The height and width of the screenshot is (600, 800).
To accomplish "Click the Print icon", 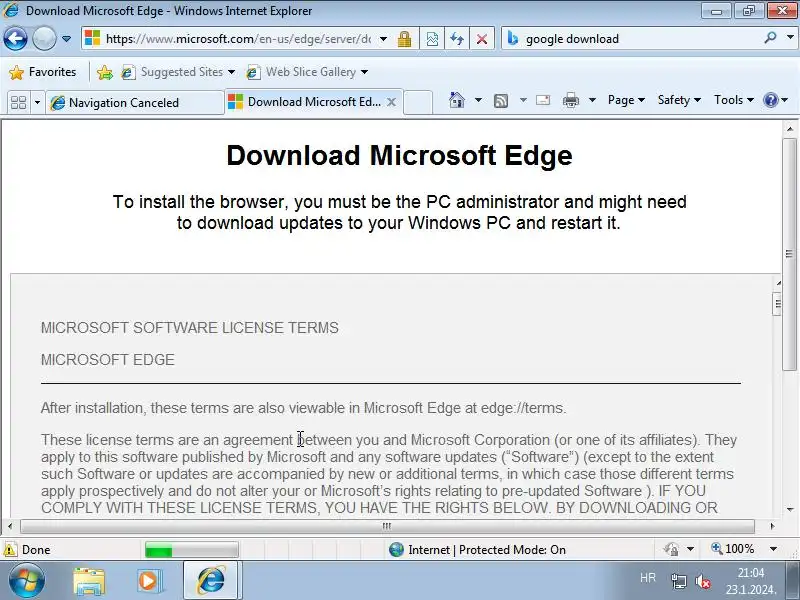I will pyautogui.click(x=570, y=100).
